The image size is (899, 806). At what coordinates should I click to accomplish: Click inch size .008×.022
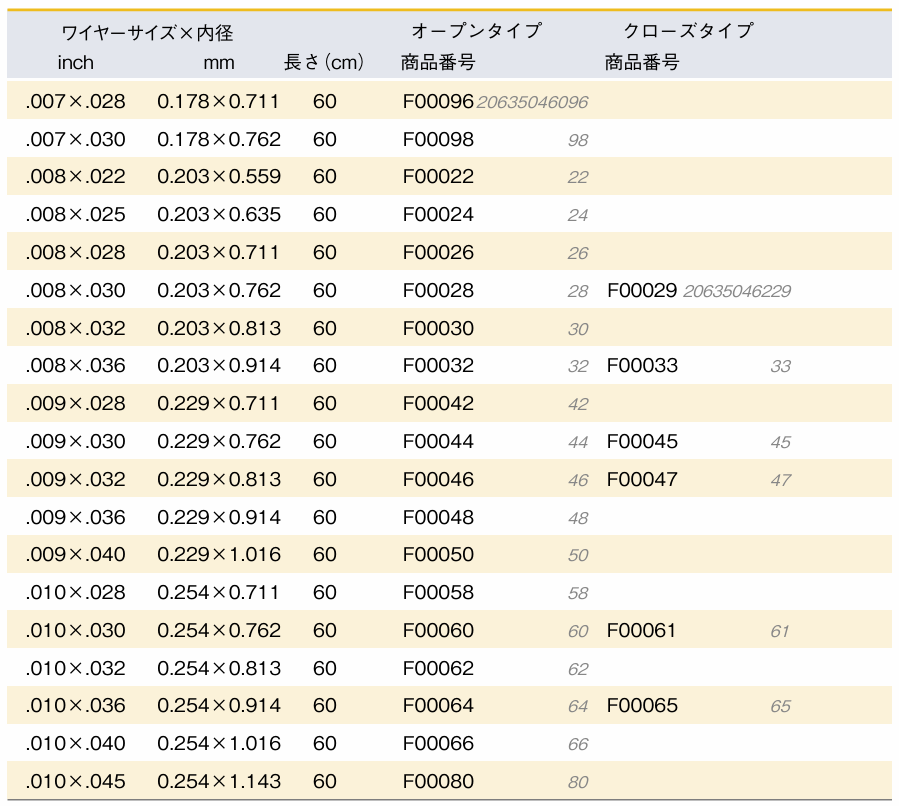75,177
